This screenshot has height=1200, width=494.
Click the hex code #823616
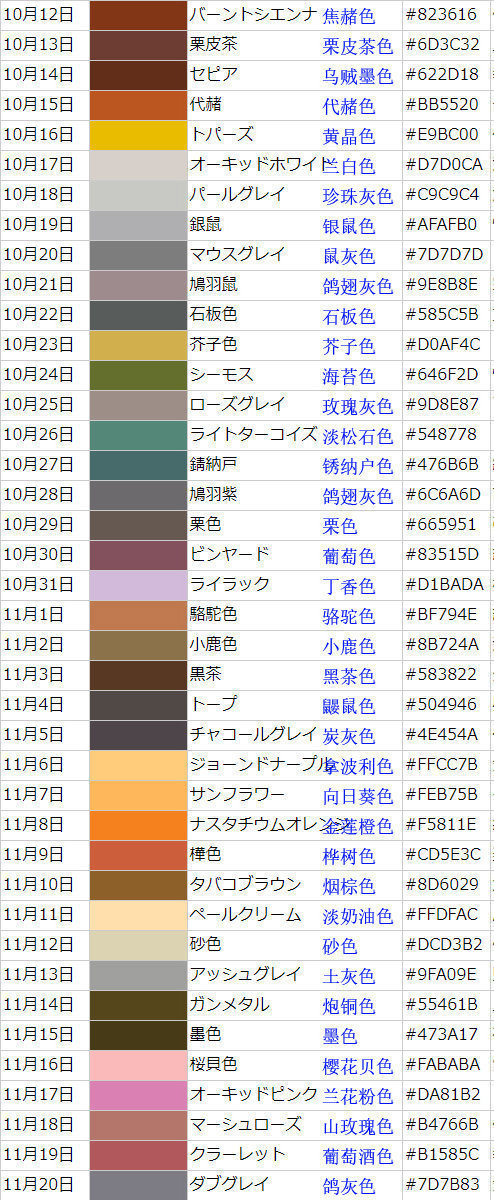(x=441, y=15)
